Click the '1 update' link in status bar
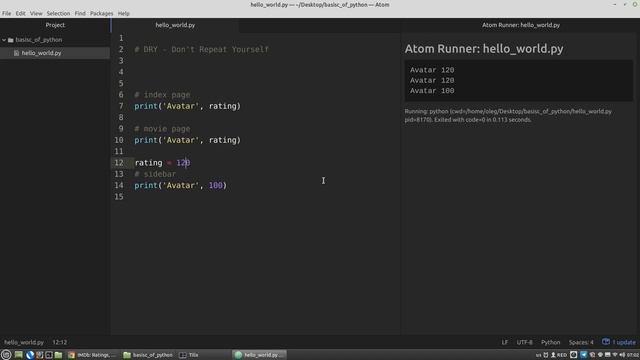The width and height of the screenshot is (640, 360). point(623,342)
